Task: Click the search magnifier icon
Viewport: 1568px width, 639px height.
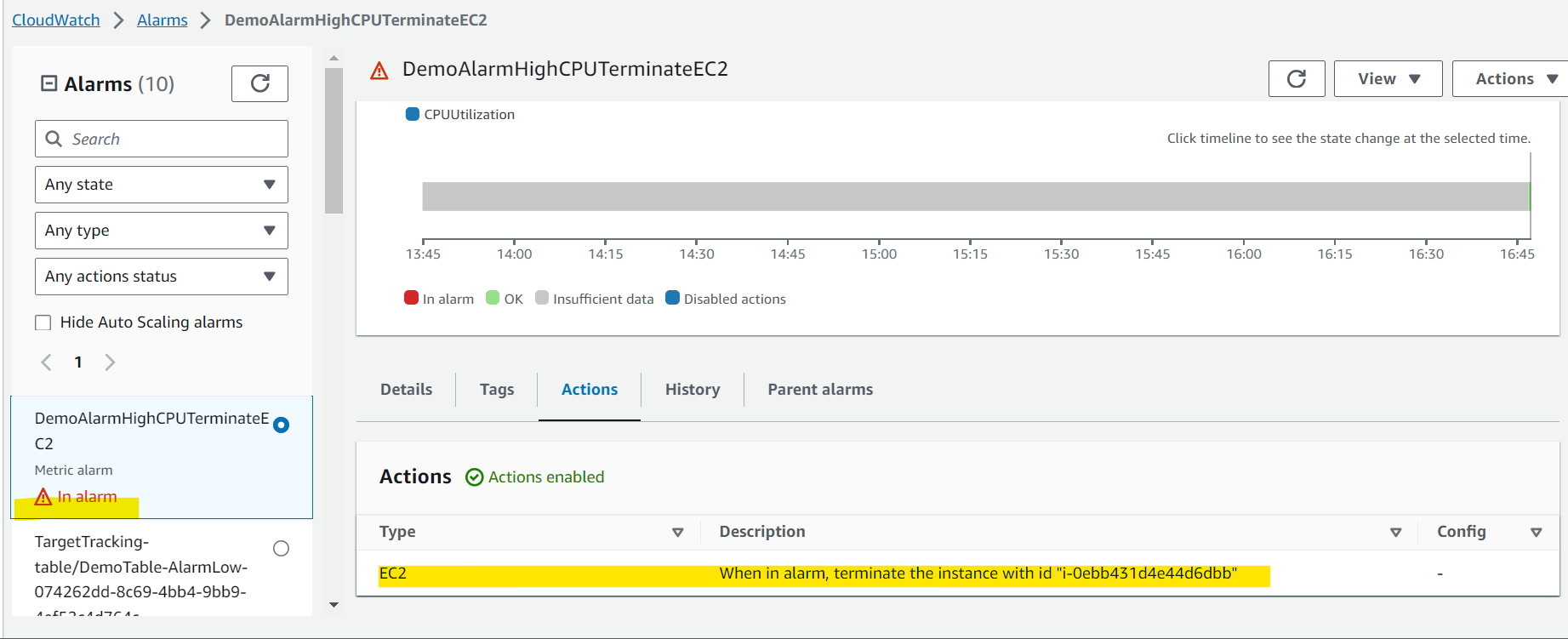Action: [x=54, y=139]
